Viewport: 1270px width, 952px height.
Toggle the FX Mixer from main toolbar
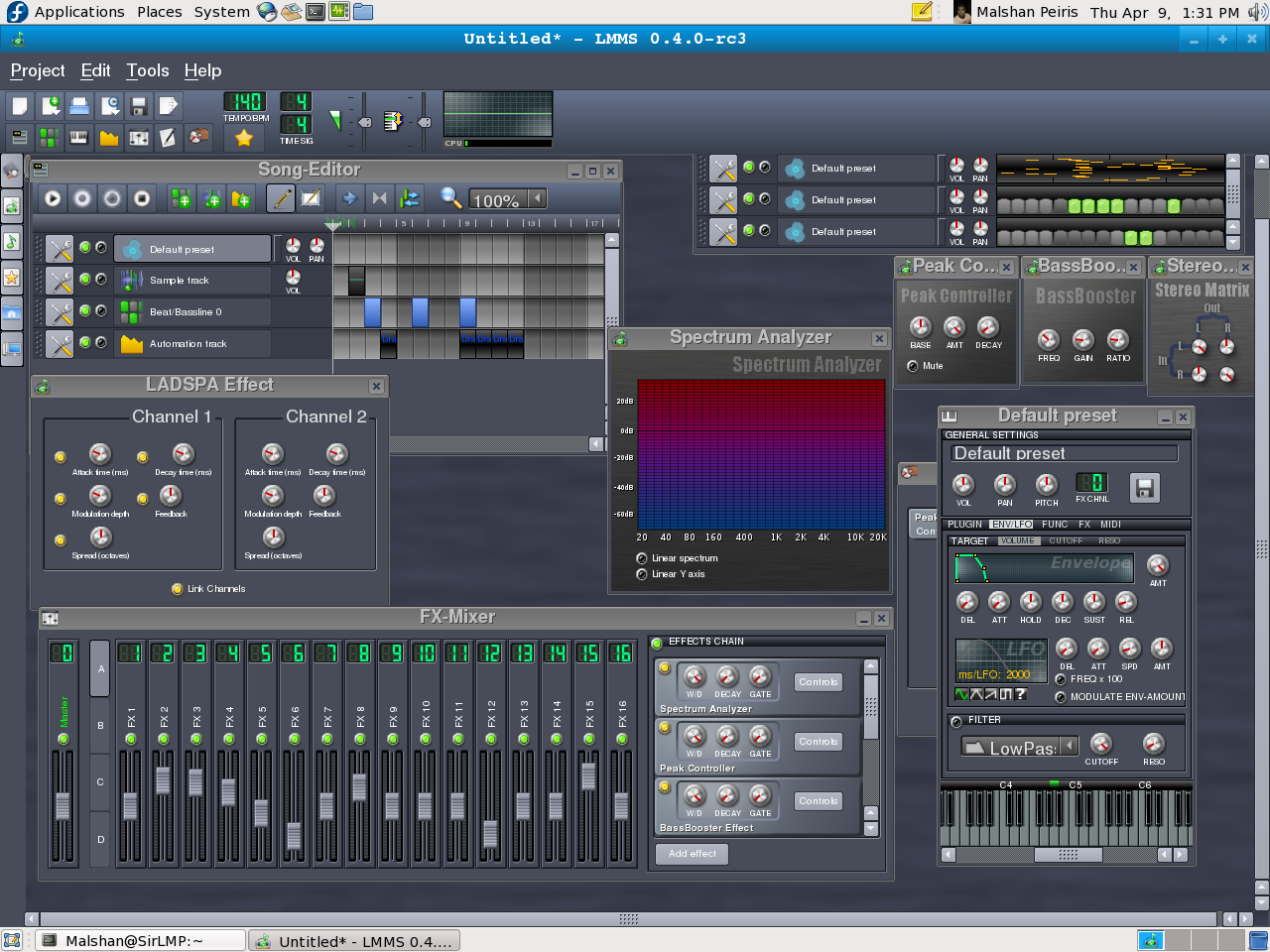coord(139,138)
